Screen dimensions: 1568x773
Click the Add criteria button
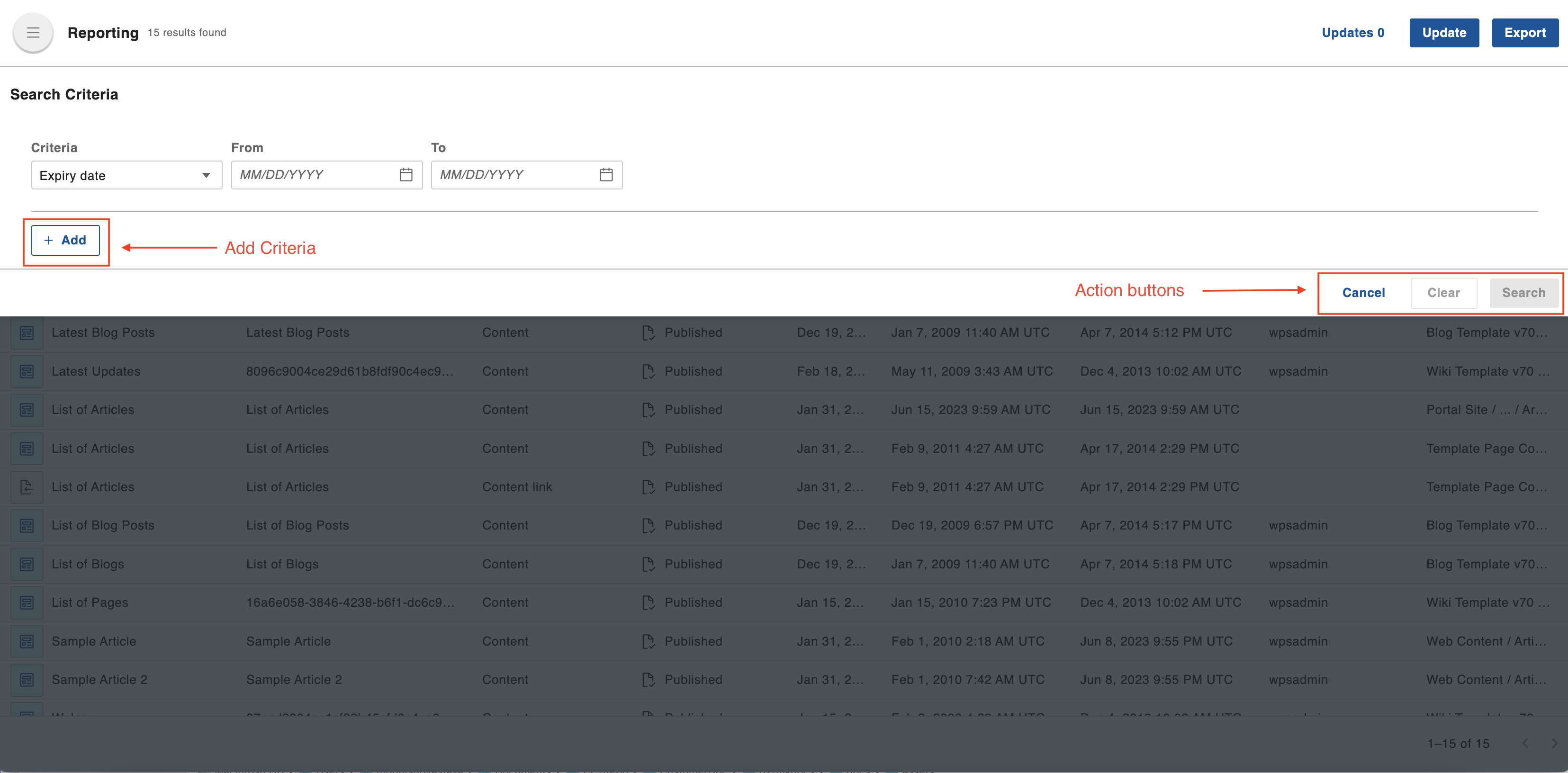tap(66, 241)
